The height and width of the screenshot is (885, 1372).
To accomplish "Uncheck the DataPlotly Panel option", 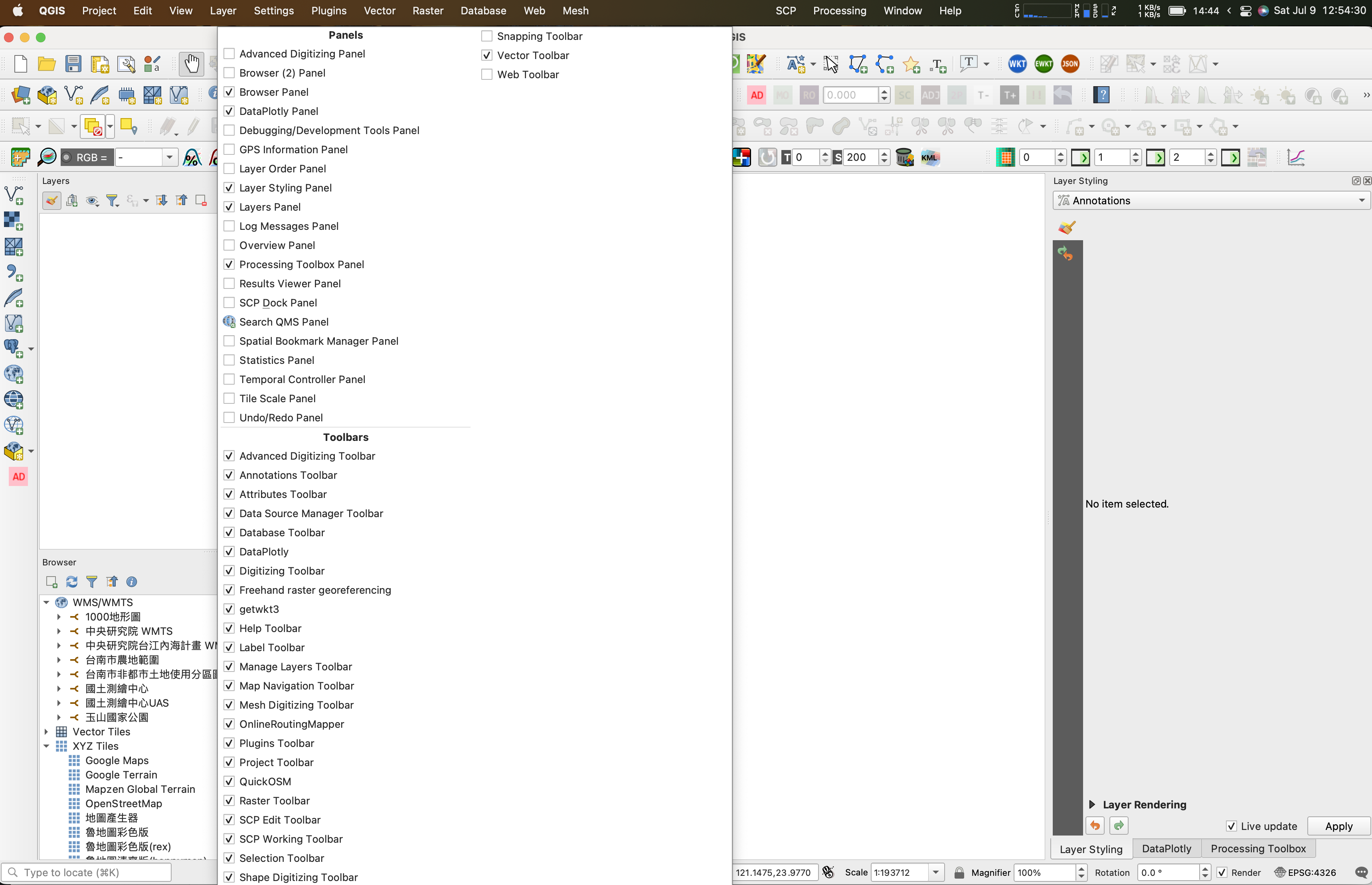I will click(x=229, y=111).
